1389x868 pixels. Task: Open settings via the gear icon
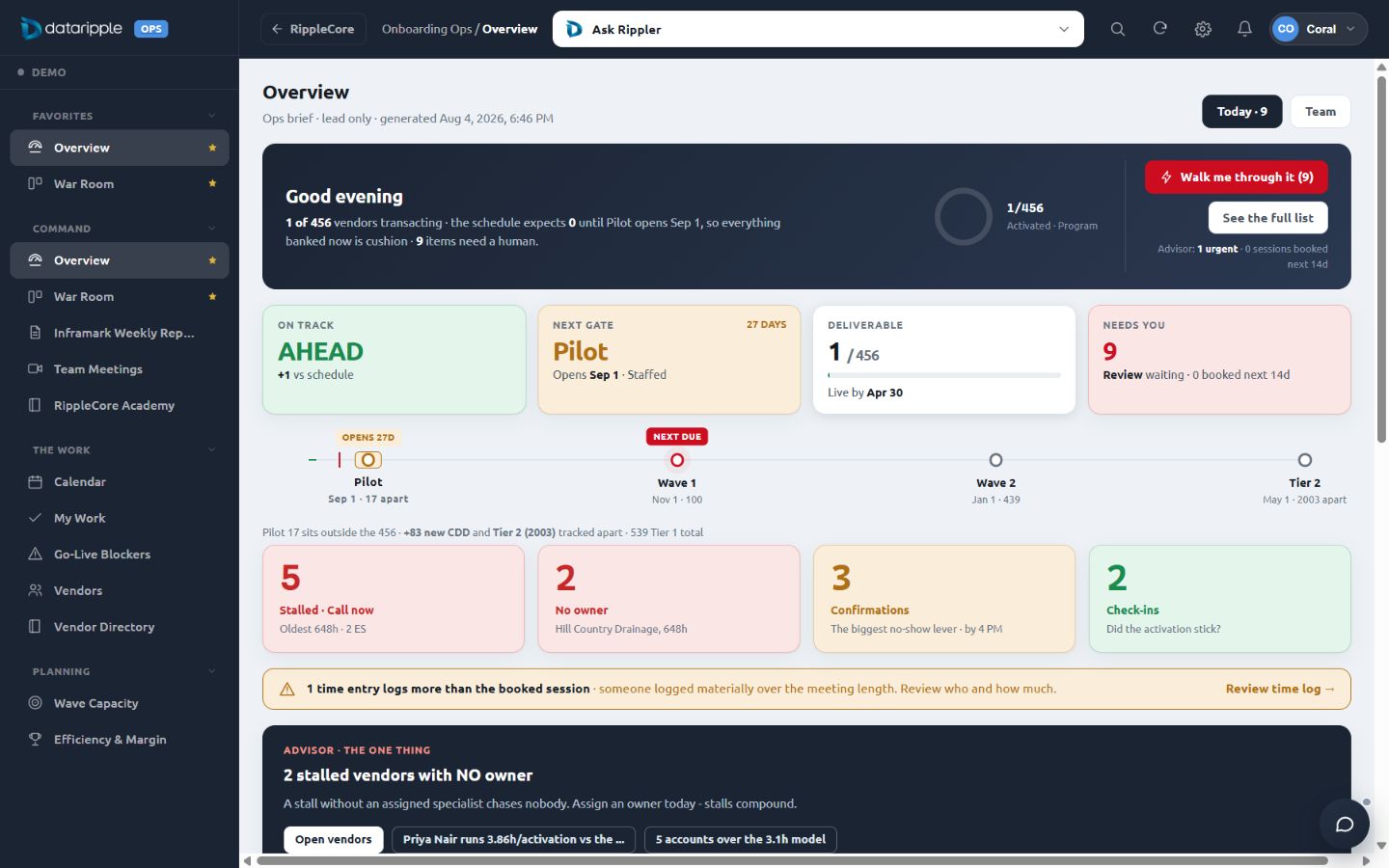pos(1203,29)
